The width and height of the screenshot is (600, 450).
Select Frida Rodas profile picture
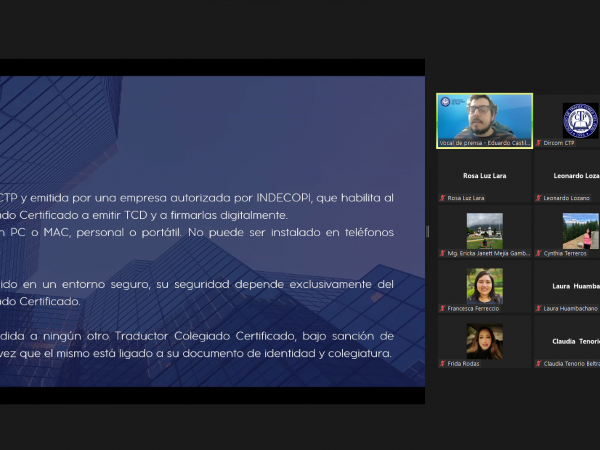(484, 341)
